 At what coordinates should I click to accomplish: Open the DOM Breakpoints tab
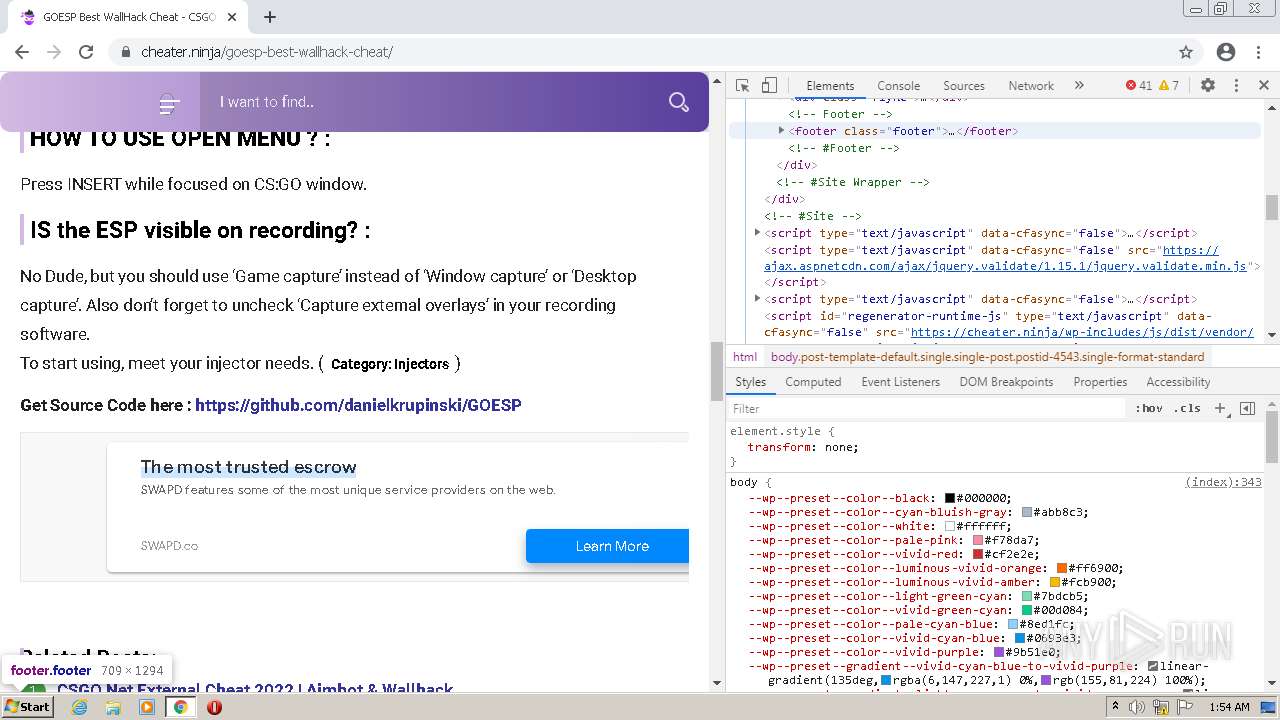(1006, 382)
